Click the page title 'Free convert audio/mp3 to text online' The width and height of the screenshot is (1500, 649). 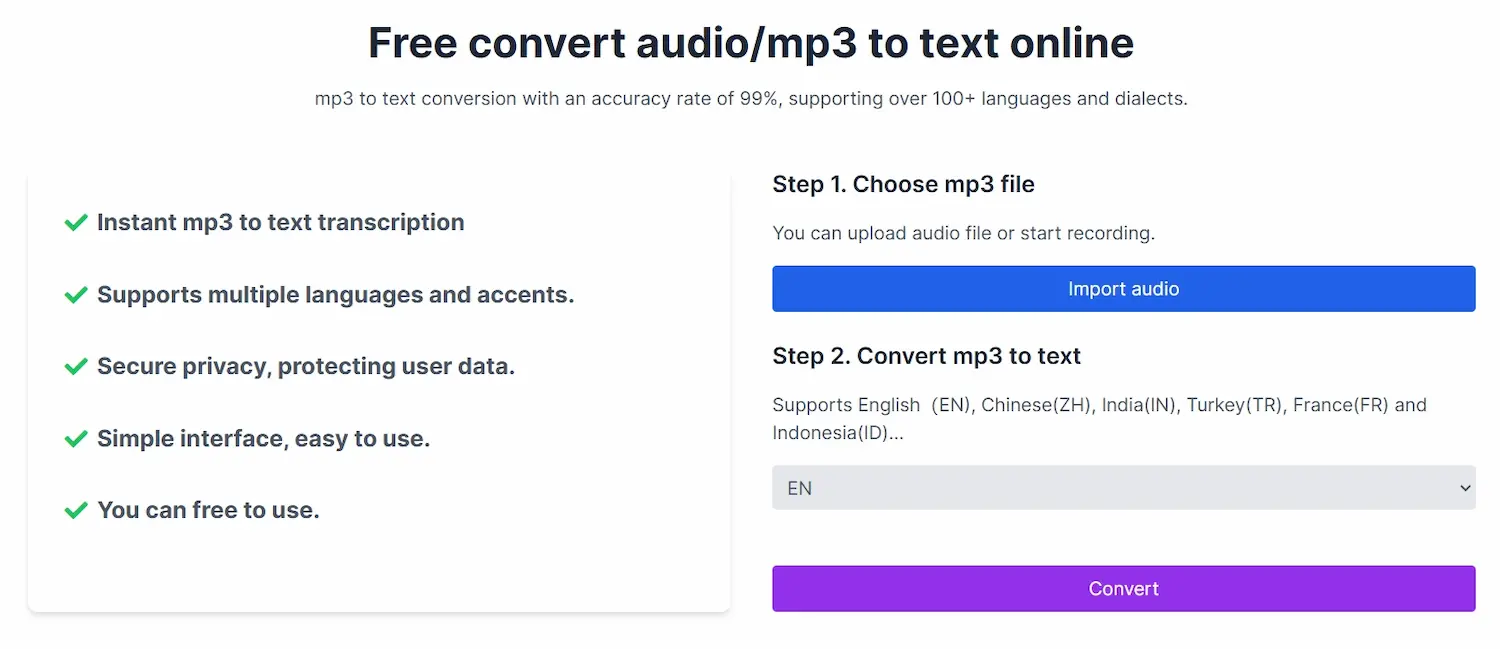point(750,42)
